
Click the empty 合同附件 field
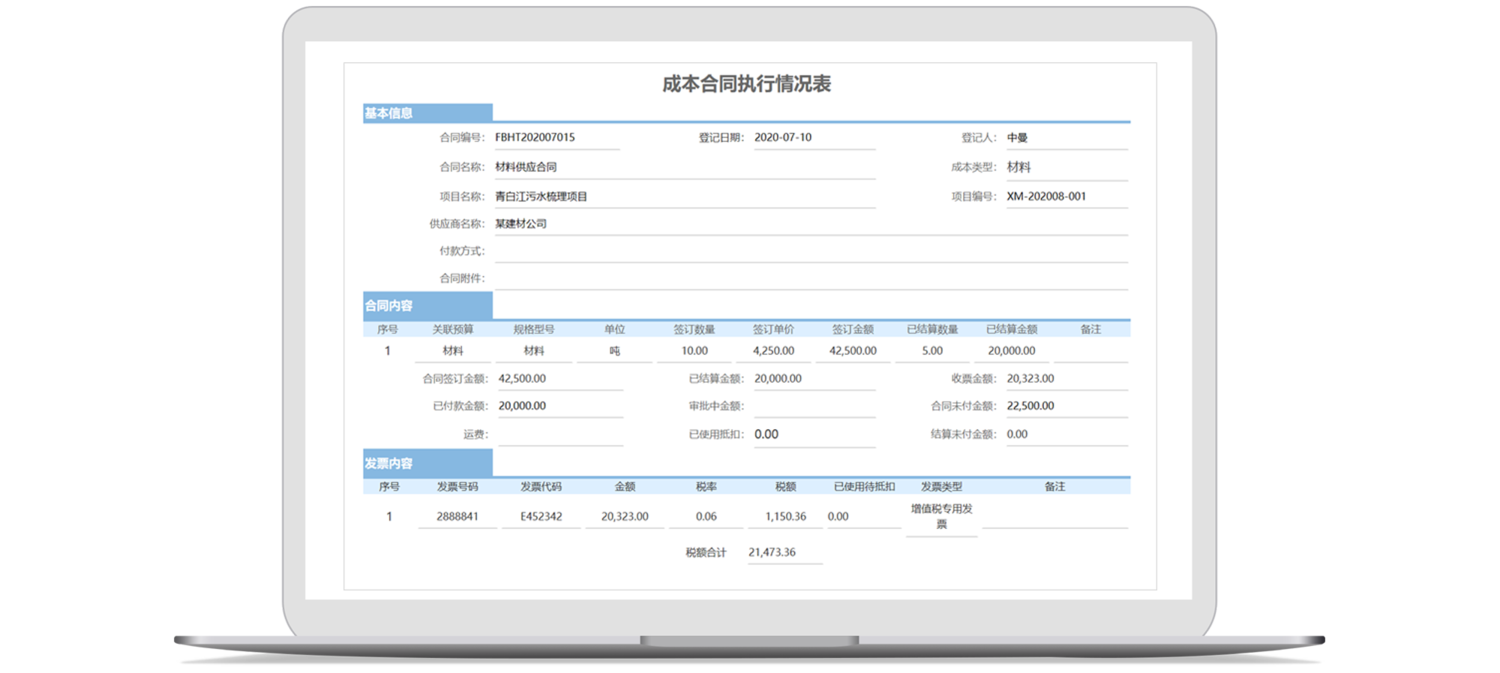(x=810, y=278)
